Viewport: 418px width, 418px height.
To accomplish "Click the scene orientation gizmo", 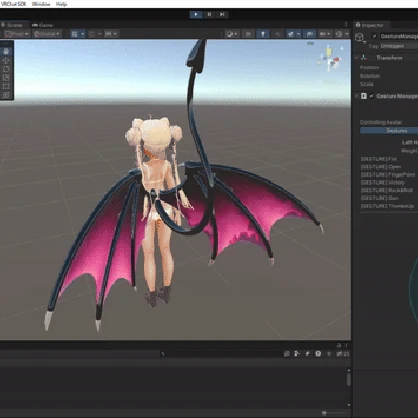I will click(x=329, y=59).
